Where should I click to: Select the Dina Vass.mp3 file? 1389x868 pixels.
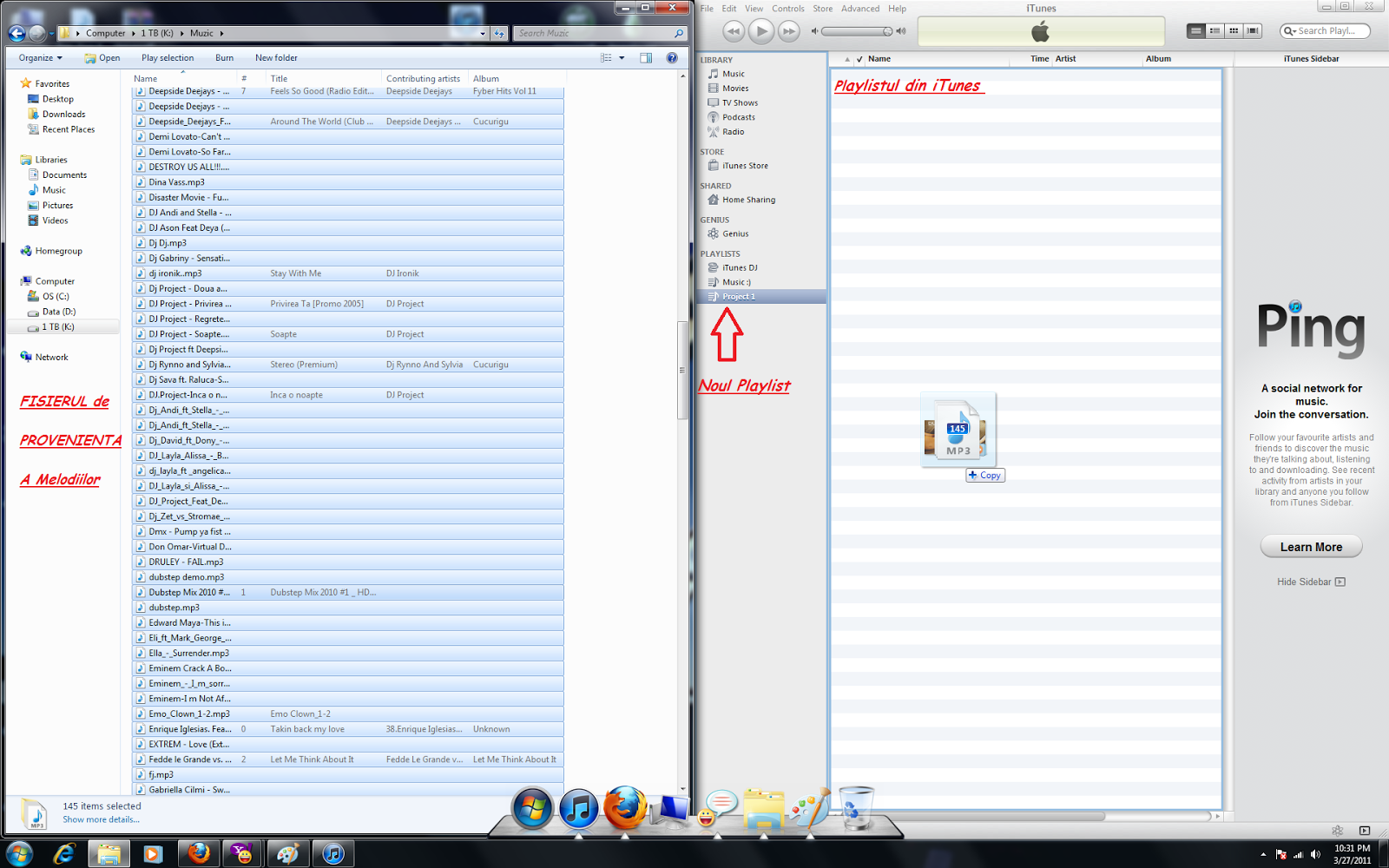tap(347, 182)
